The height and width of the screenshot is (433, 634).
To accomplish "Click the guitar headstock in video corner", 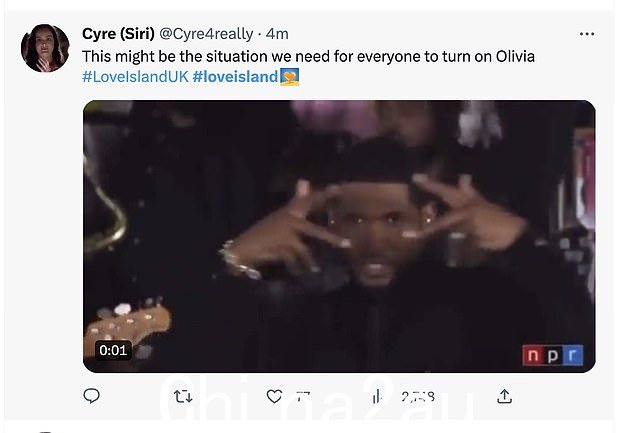I will pos(127,323).
